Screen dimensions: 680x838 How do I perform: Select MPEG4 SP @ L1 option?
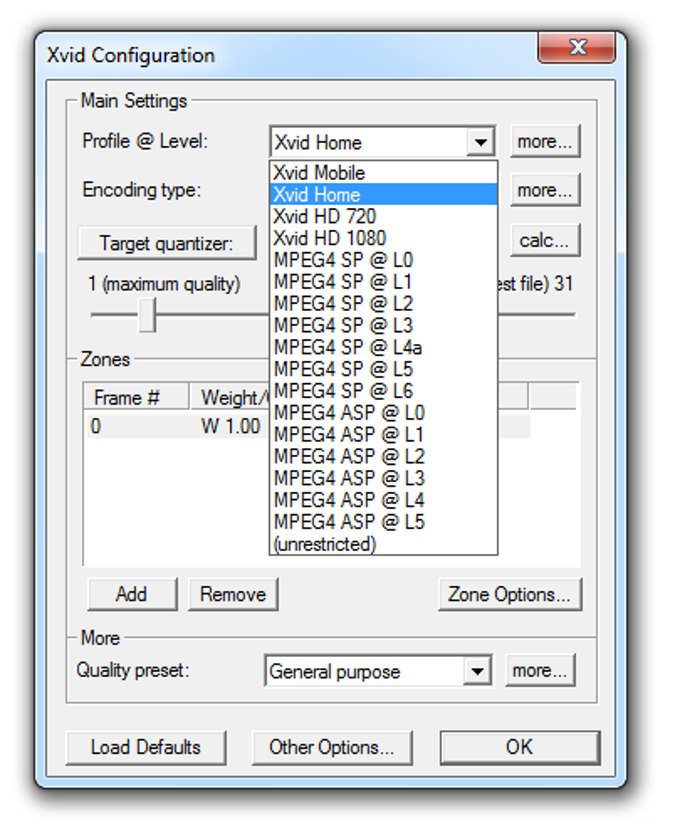[383, 282]
